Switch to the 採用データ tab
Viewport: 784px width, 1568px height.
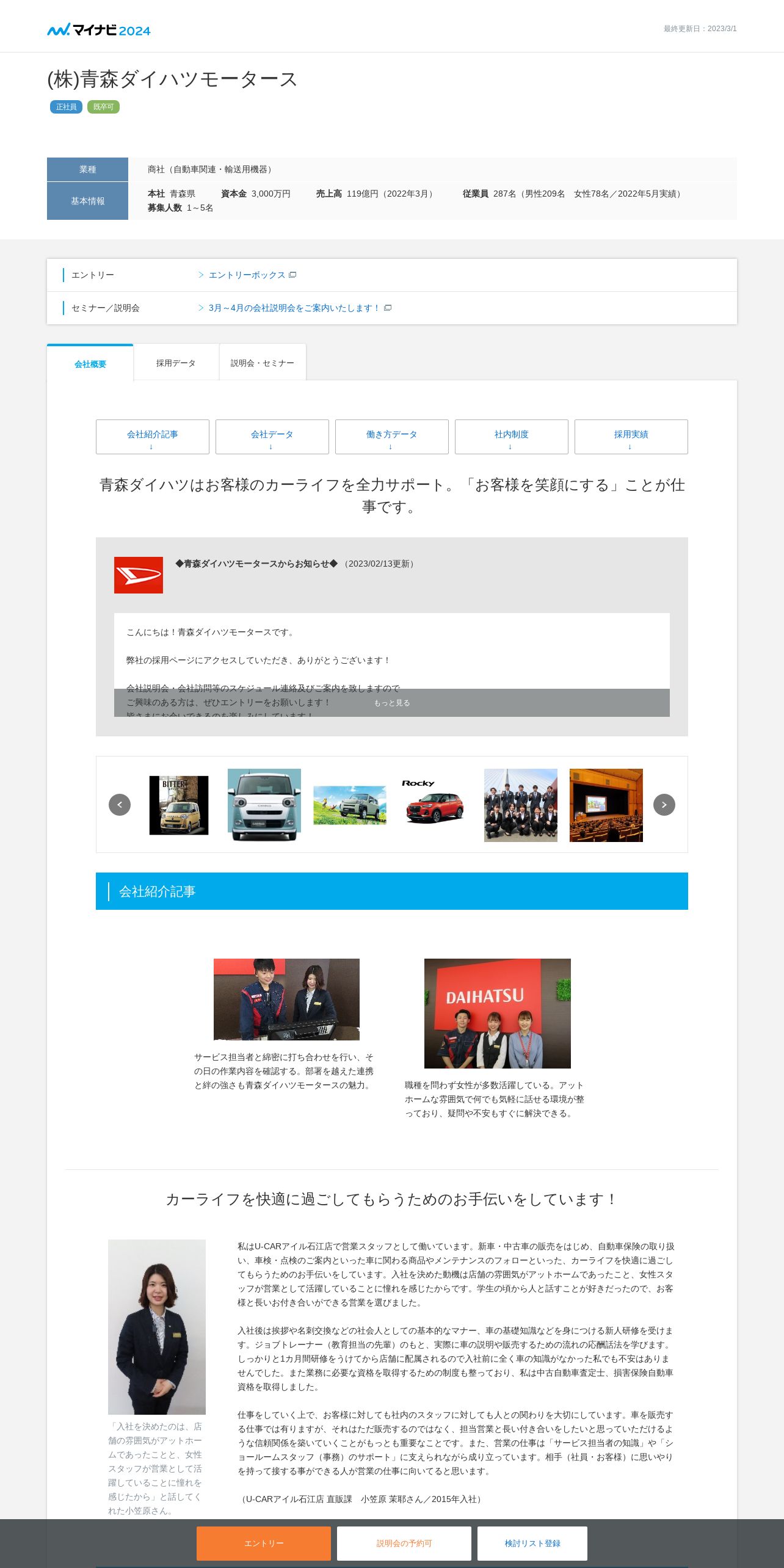pos(176,363)
